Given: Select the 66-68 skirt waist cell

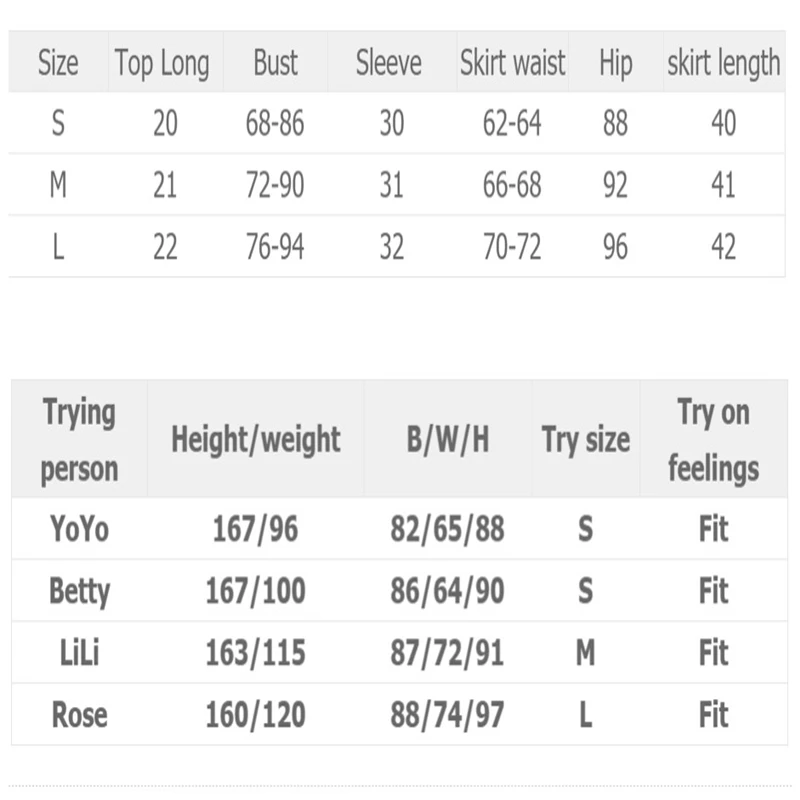Looking at the screenshot, I should (512, 185).
